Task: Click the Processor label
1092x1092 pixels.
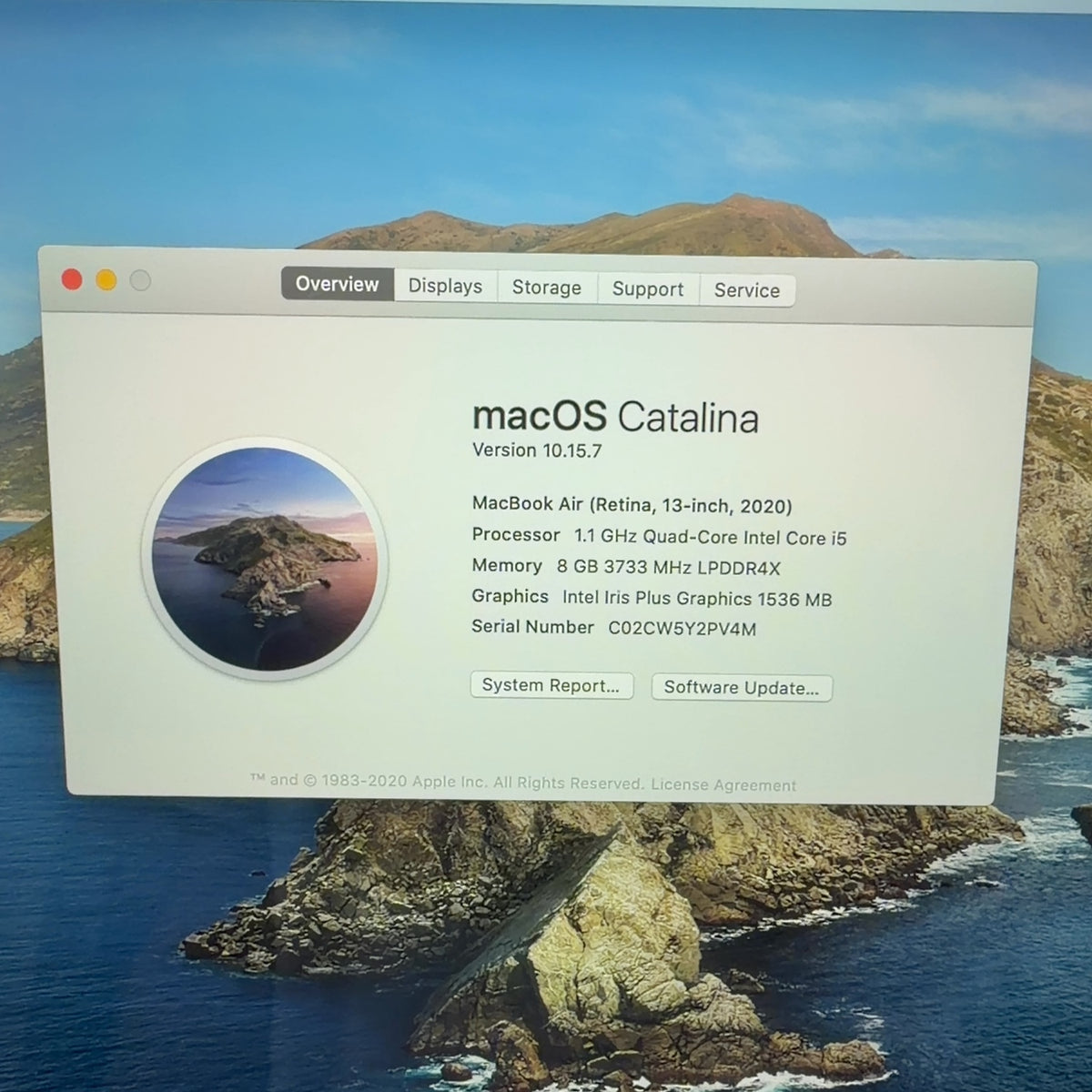Action: pos(516,534)
